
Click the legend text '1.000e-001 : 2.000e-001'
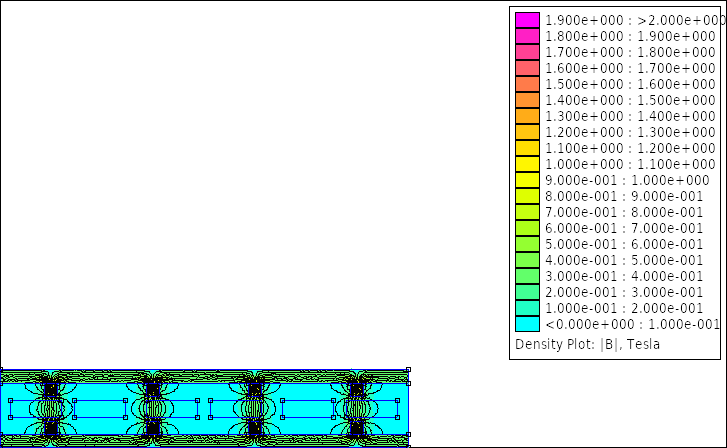coord(624,308)
